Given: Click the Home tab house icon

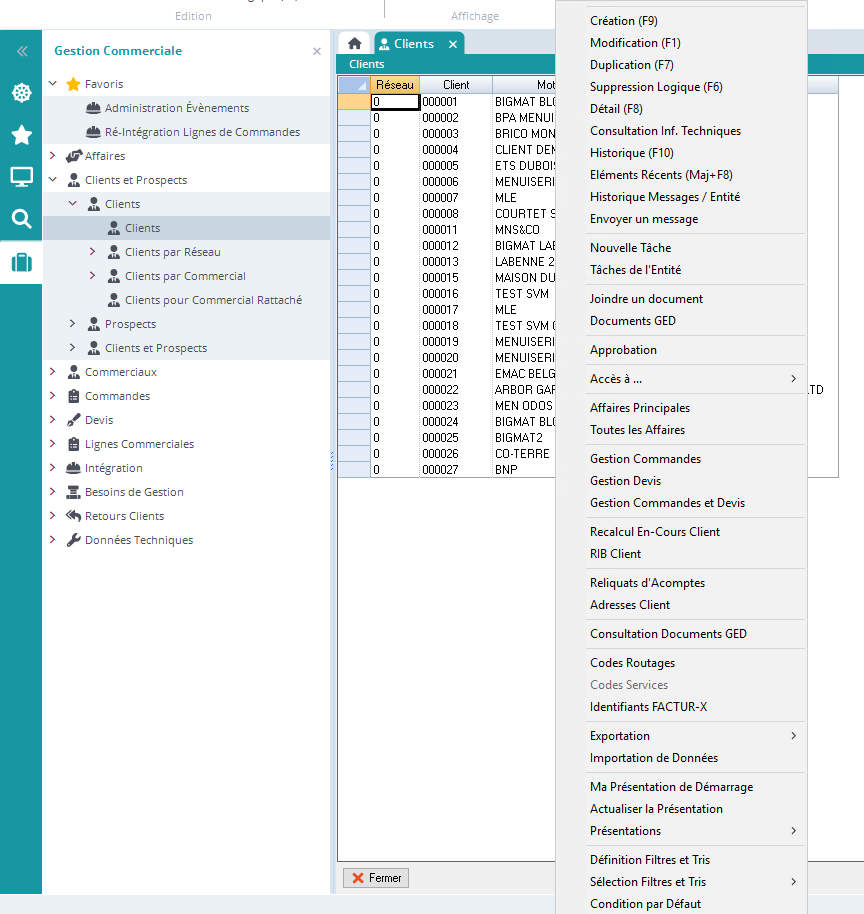Looking at the screenshot, I should pyautogui.click(x=354, y=44).
